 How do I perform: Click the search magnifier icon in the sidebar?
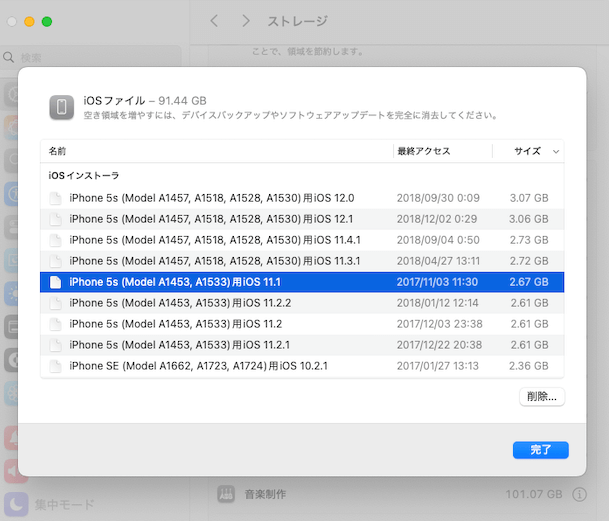(x=9, y=58)
